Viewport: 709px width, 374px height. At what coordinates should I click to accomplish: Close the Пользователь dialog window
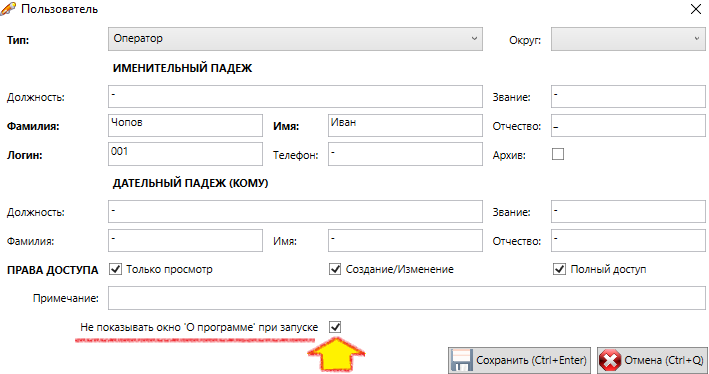(696, 9)
